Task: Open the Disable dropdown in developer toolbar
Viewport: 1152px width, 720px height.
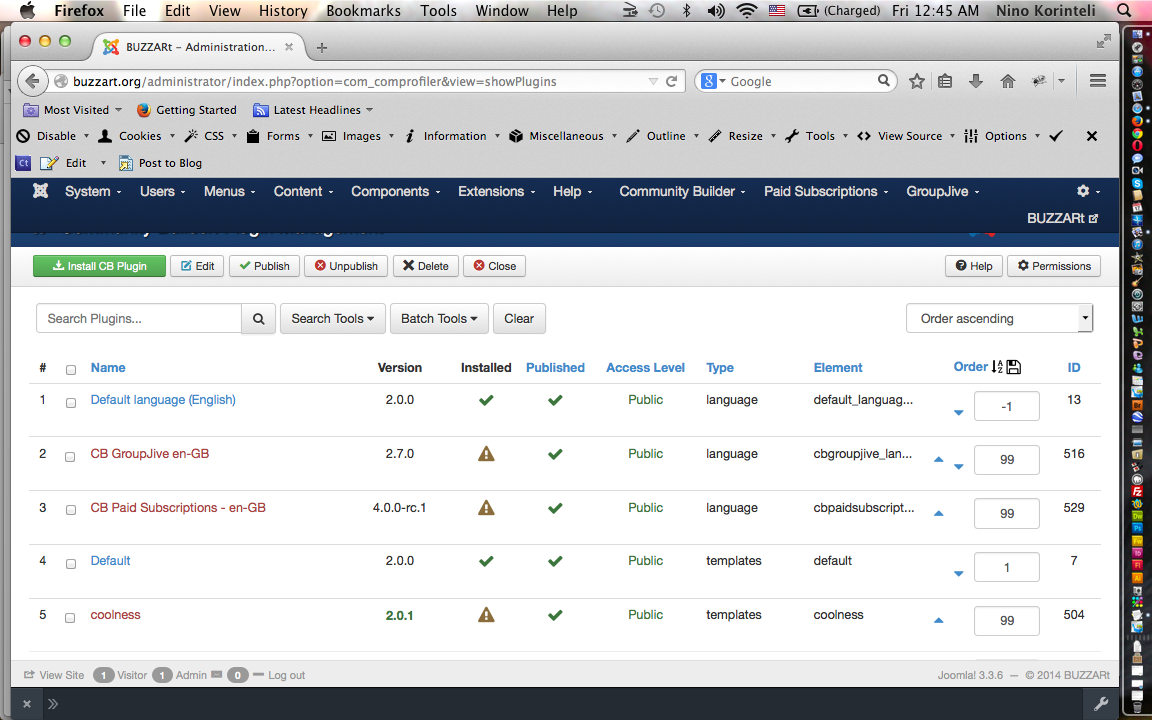Action: click(x=53, y=136)
